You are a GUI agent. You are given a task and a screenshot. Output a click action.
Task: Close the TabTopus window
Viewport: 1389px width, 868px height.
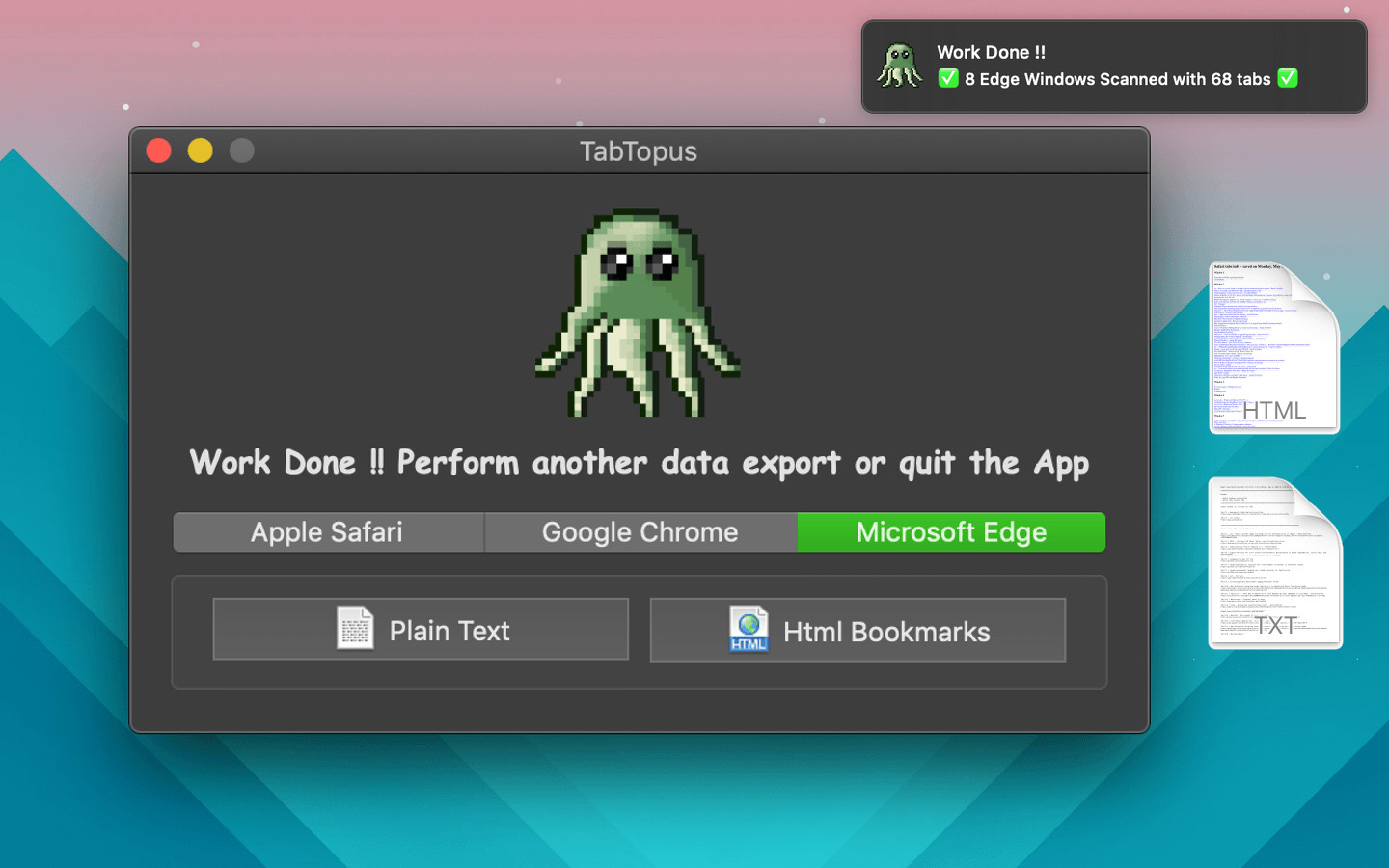click(x=159, y=150)
